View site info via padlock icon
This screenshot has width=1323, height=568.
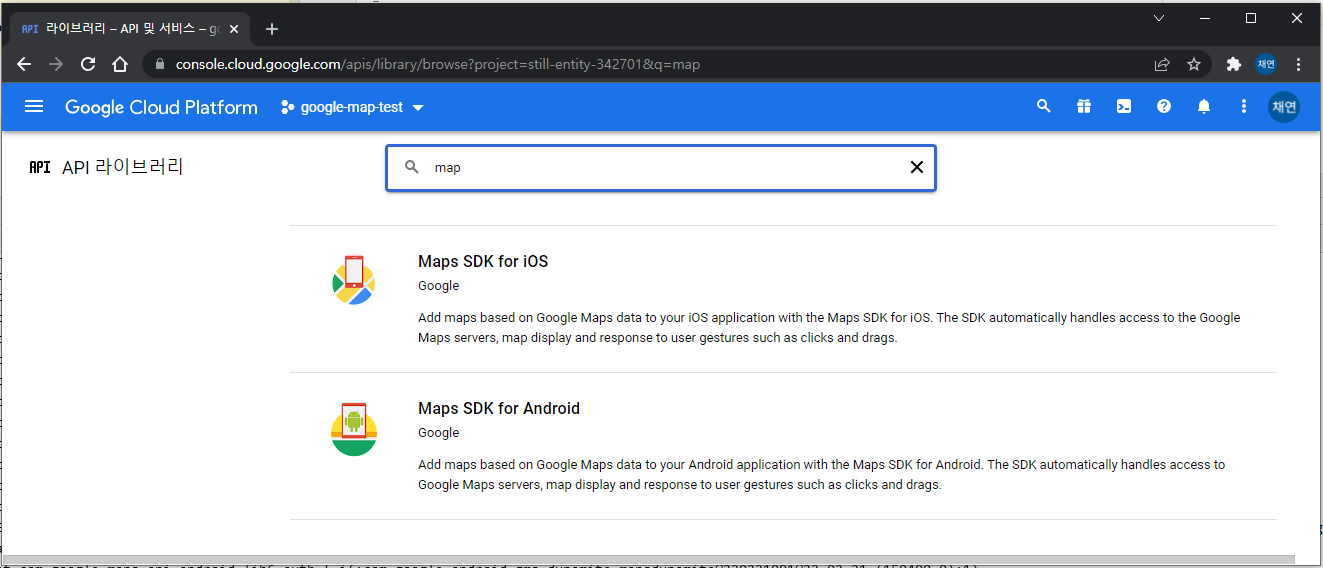(x=160, y=64)
